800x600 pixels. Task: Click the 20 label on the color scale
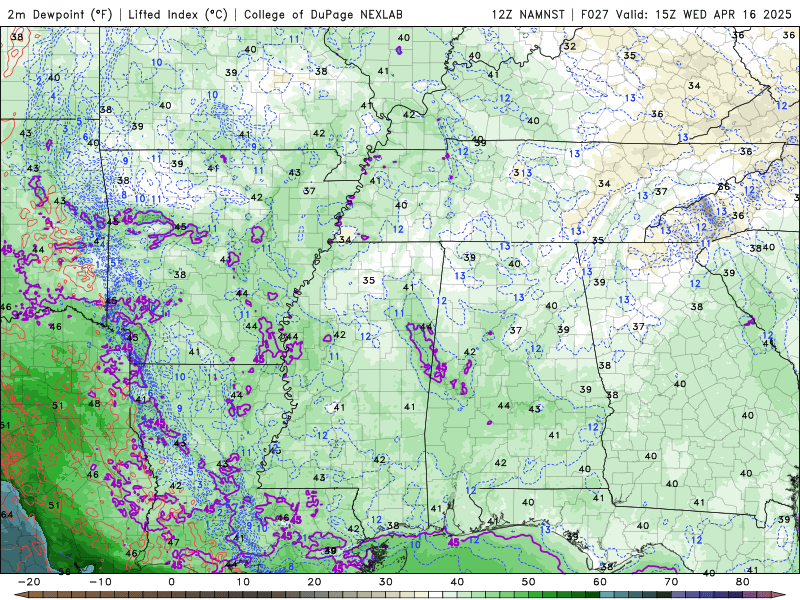314,582
